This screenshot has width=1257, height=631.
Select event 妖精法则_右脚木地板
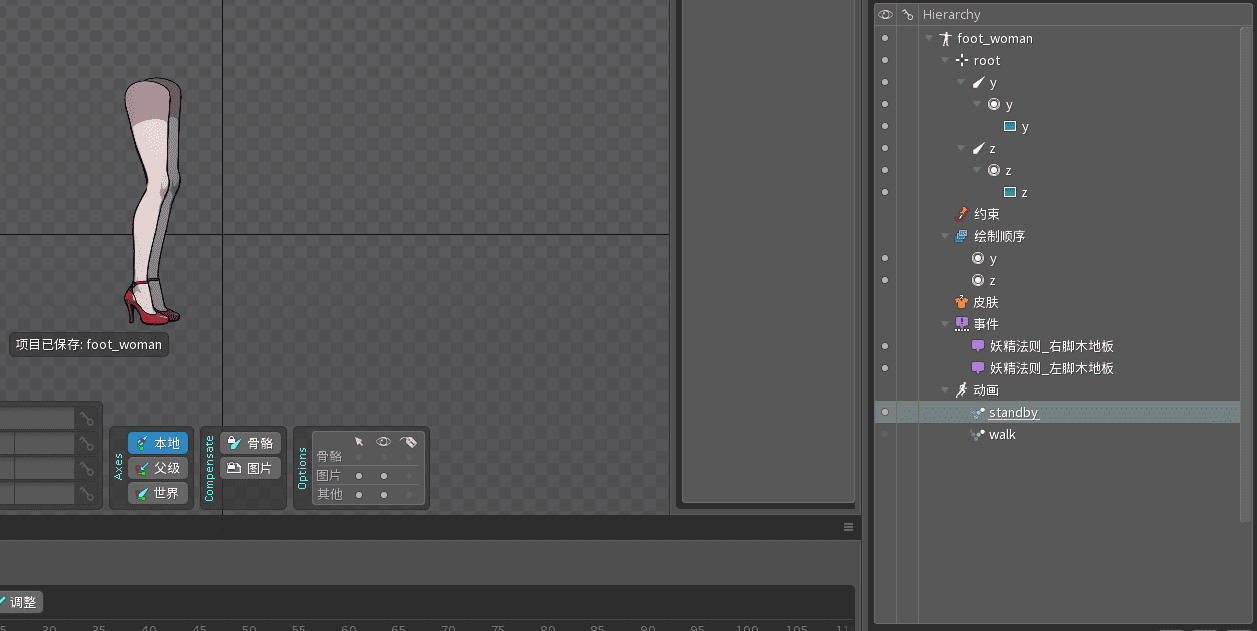click(x=1051, y=346)
